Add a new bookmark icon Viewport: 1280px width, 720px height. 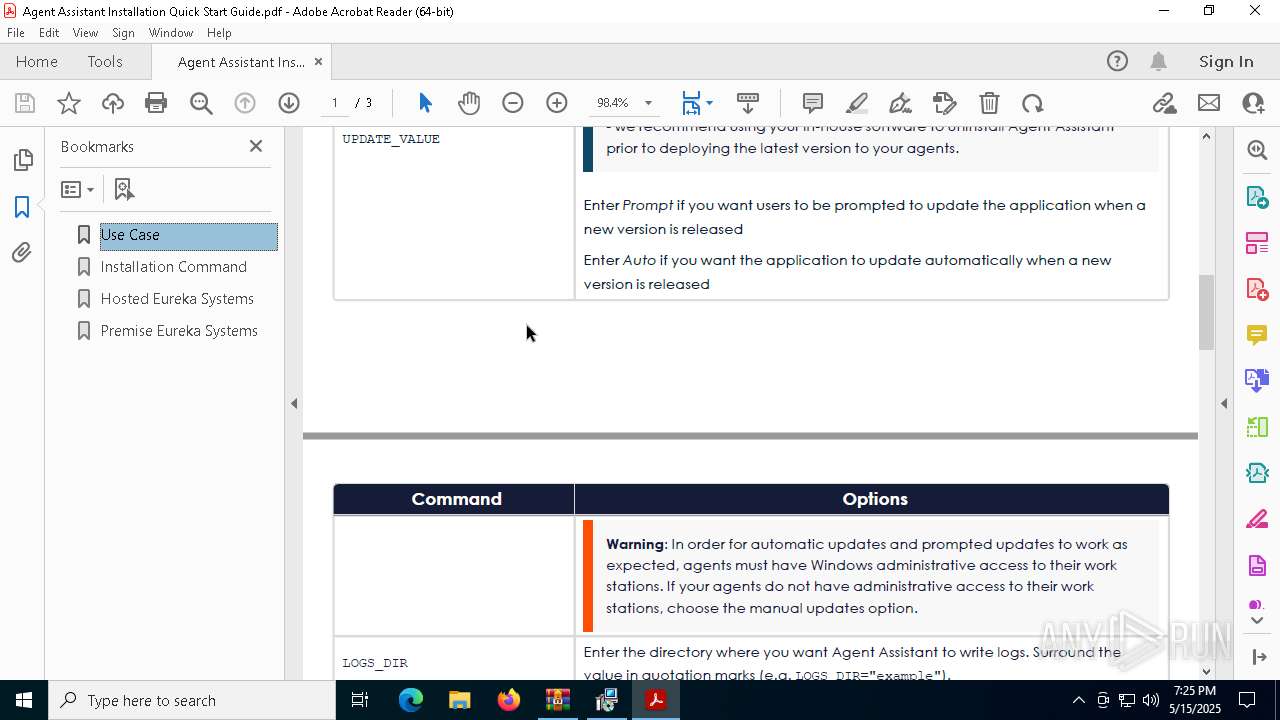[x=124, y=189]
